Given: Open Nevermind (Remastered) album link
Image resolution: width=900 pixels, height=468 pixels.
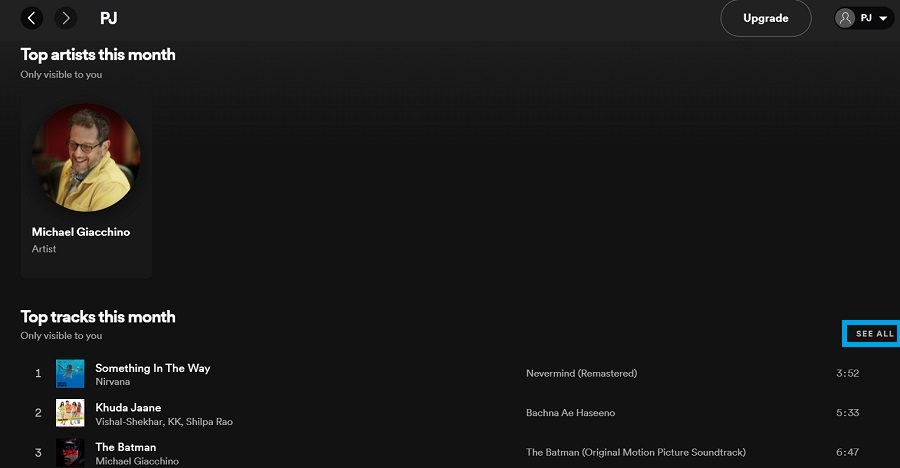Looking at the screenshot, I should click(581, 373).
